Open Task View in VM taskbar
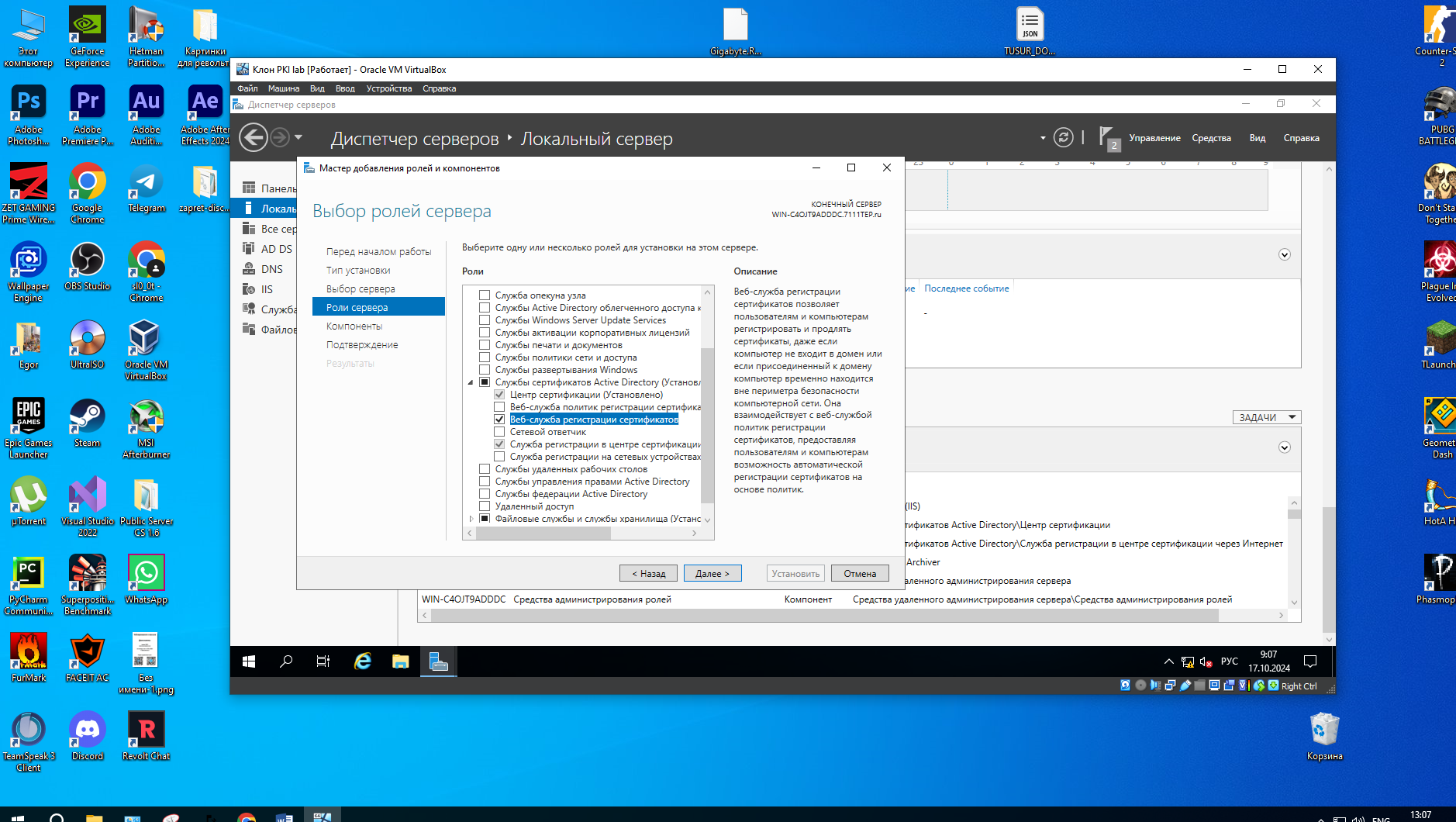1456x822 pixels. pos(323,661)
